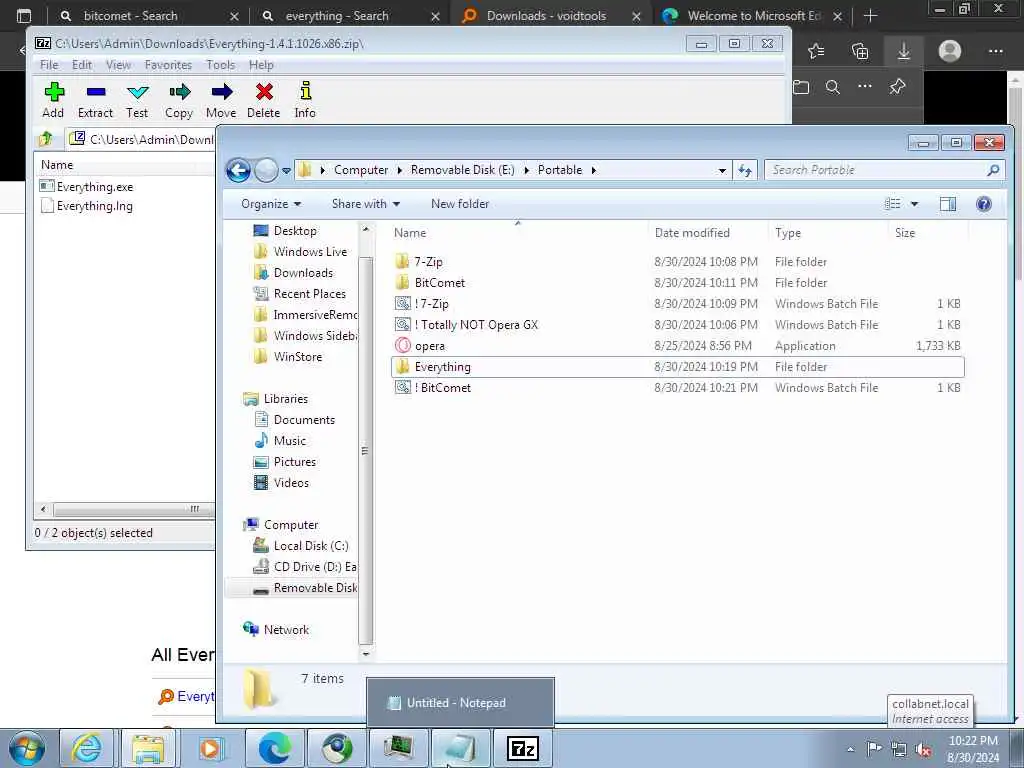The width and height of the screenshot is (1024, 768).
Task: Open the views options dropdown arrow
Action: click(x=914, y=204)
